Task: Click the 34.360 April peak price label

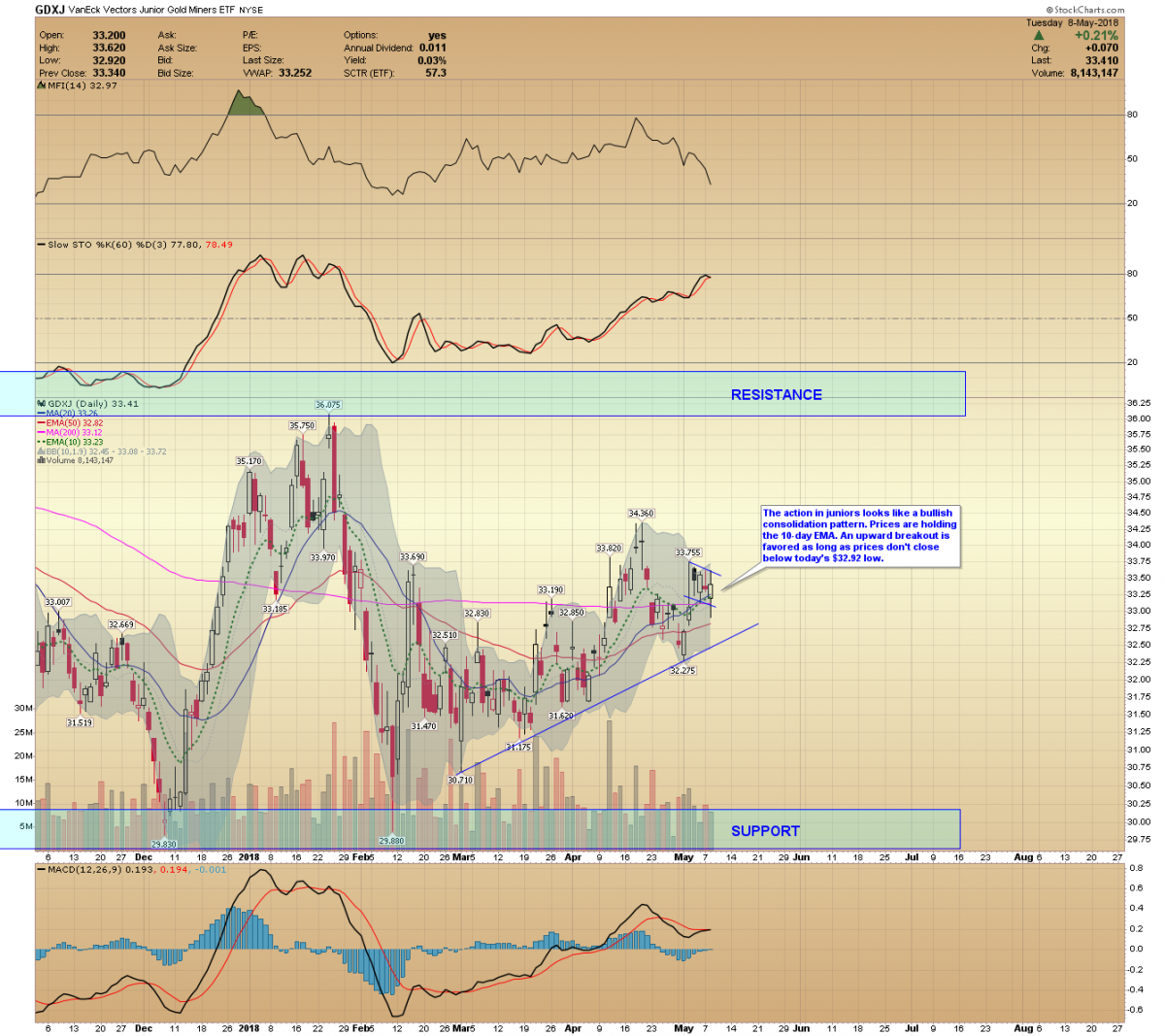Action: pos(641,514)
